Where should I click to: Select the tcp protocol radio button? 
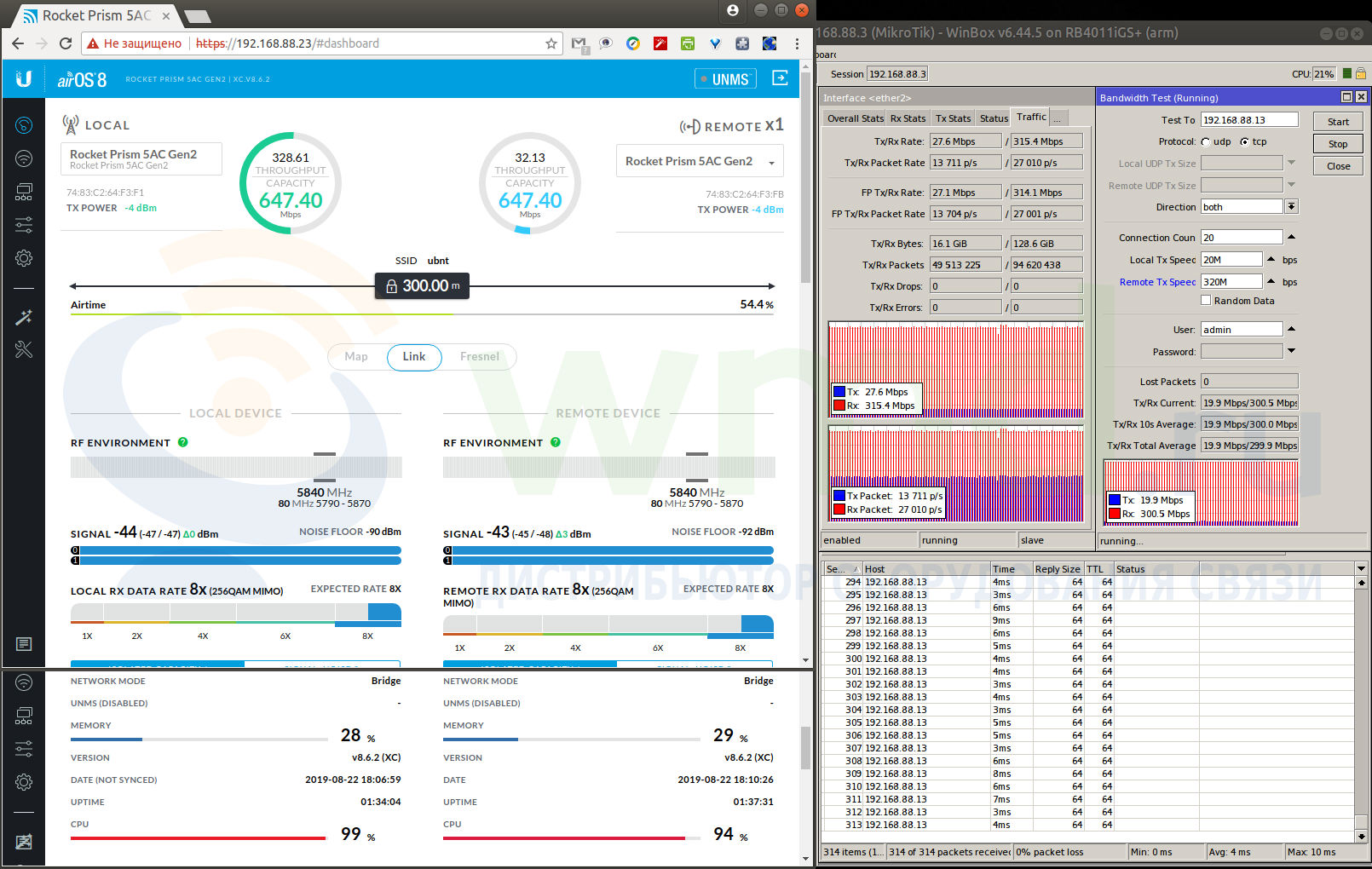[x=1244, y=142]
